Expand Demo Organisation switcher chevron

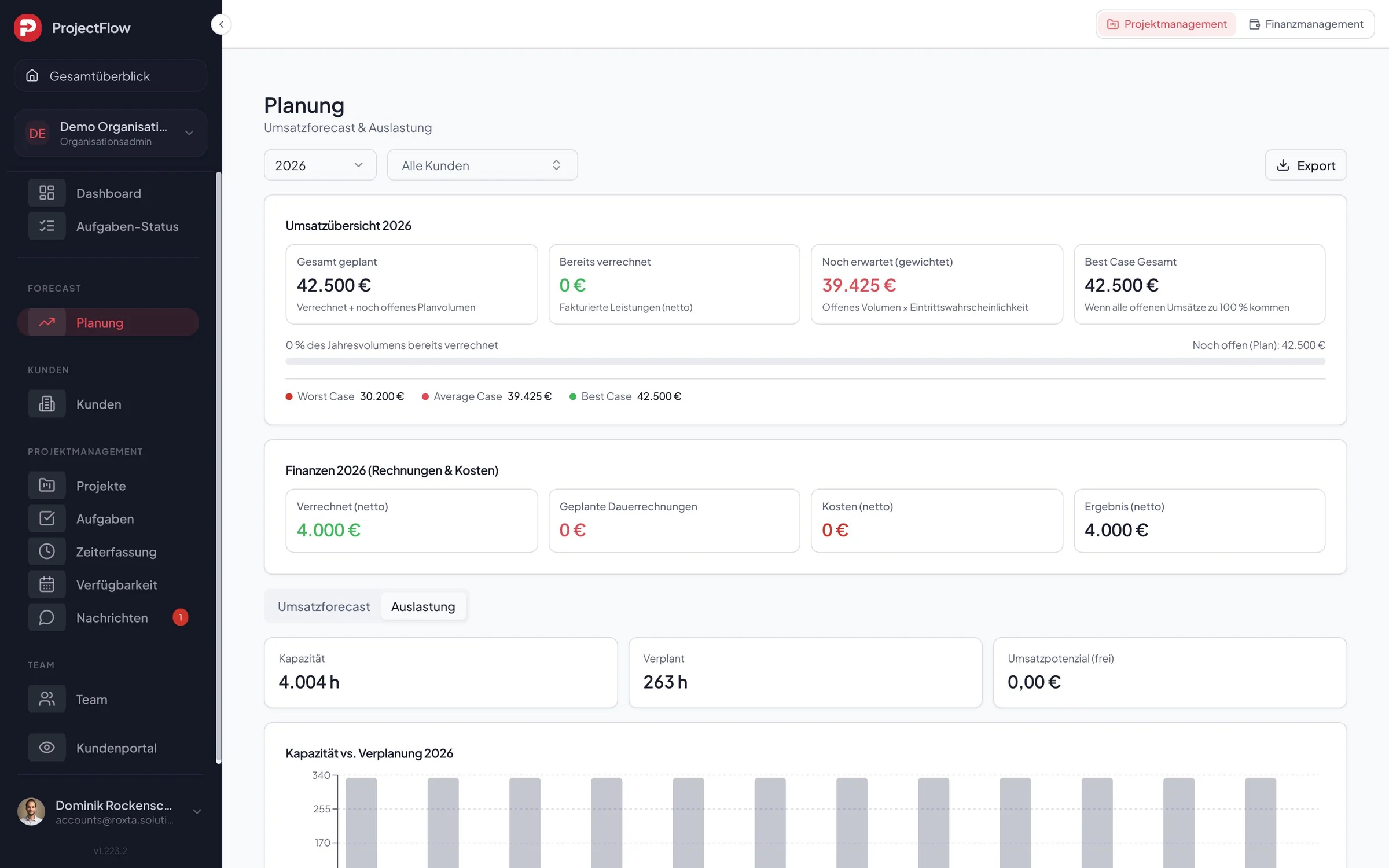pos(189,133)
